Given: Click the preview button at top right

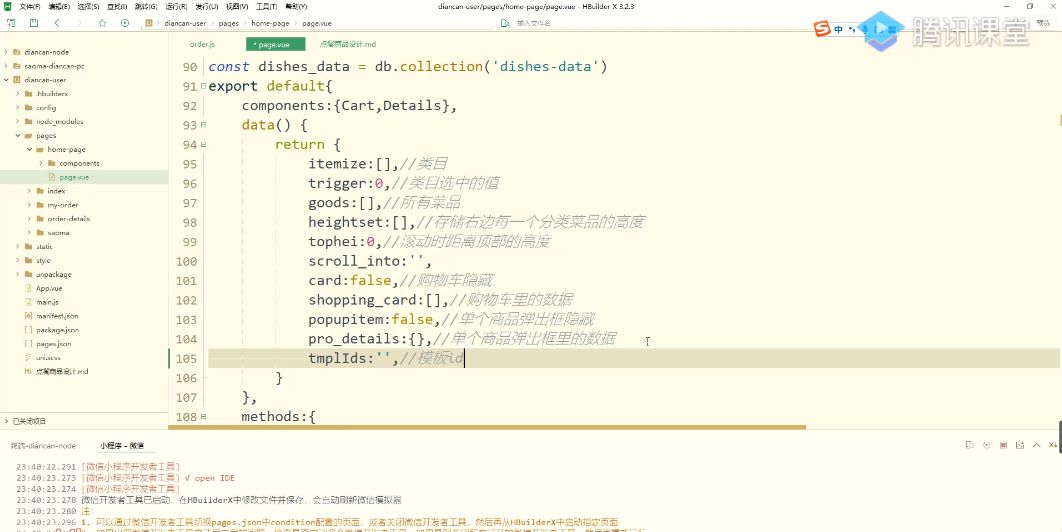Looking at the screenshot, I should tap(1043, 22).
